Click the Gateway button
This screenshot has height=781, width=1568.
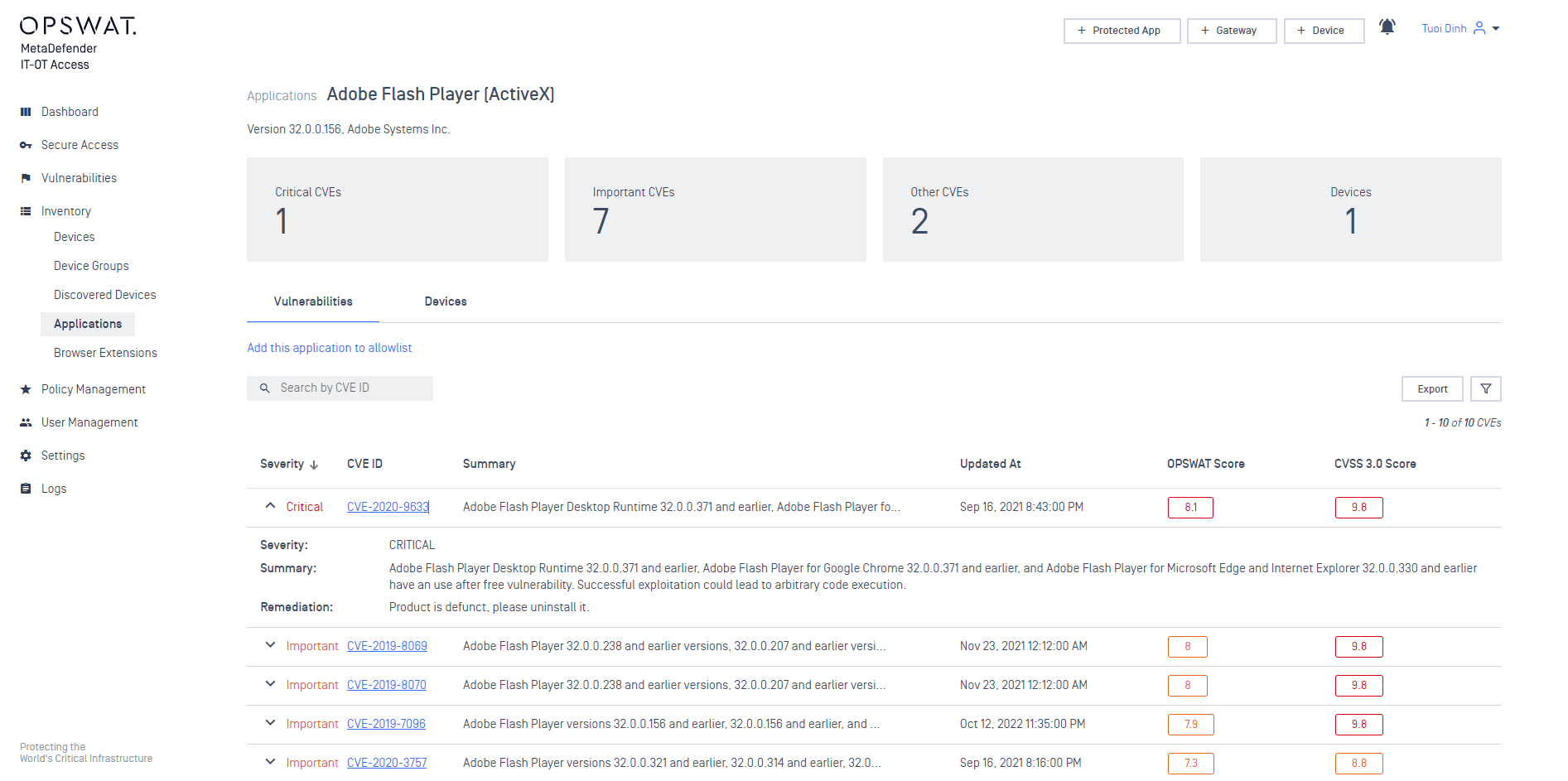point(1232,31)
